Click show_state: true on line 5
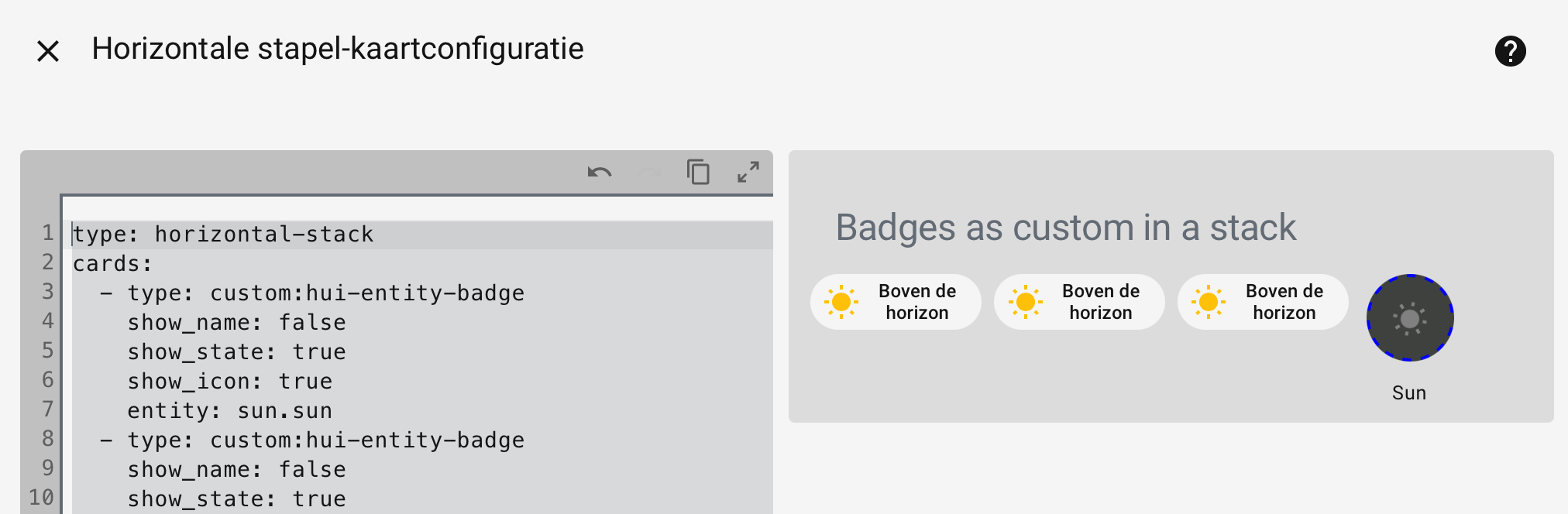The width and height of the screenshot is (1568, 514). pos(236,352)
